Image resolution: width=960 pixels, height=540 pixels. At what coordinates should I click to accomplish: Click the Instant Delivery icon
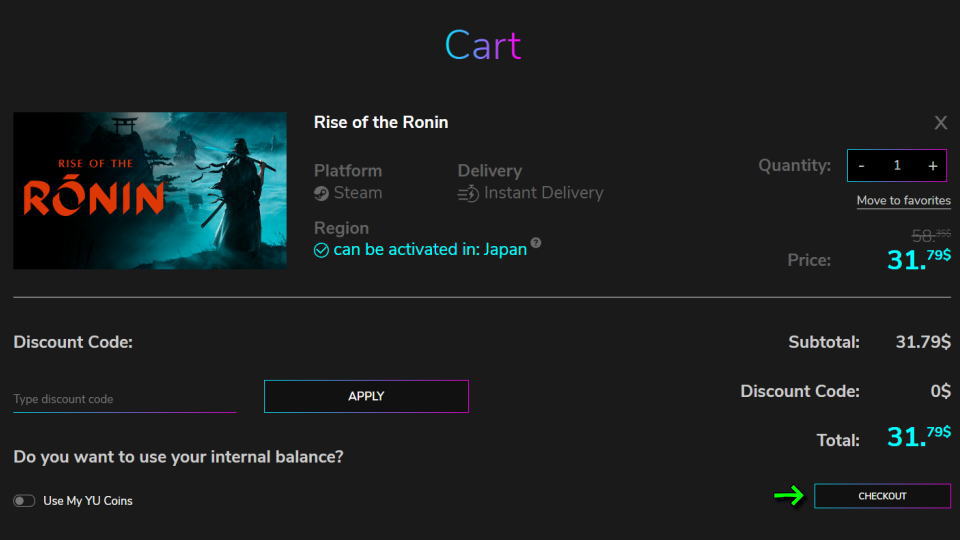tap(468, 193)
